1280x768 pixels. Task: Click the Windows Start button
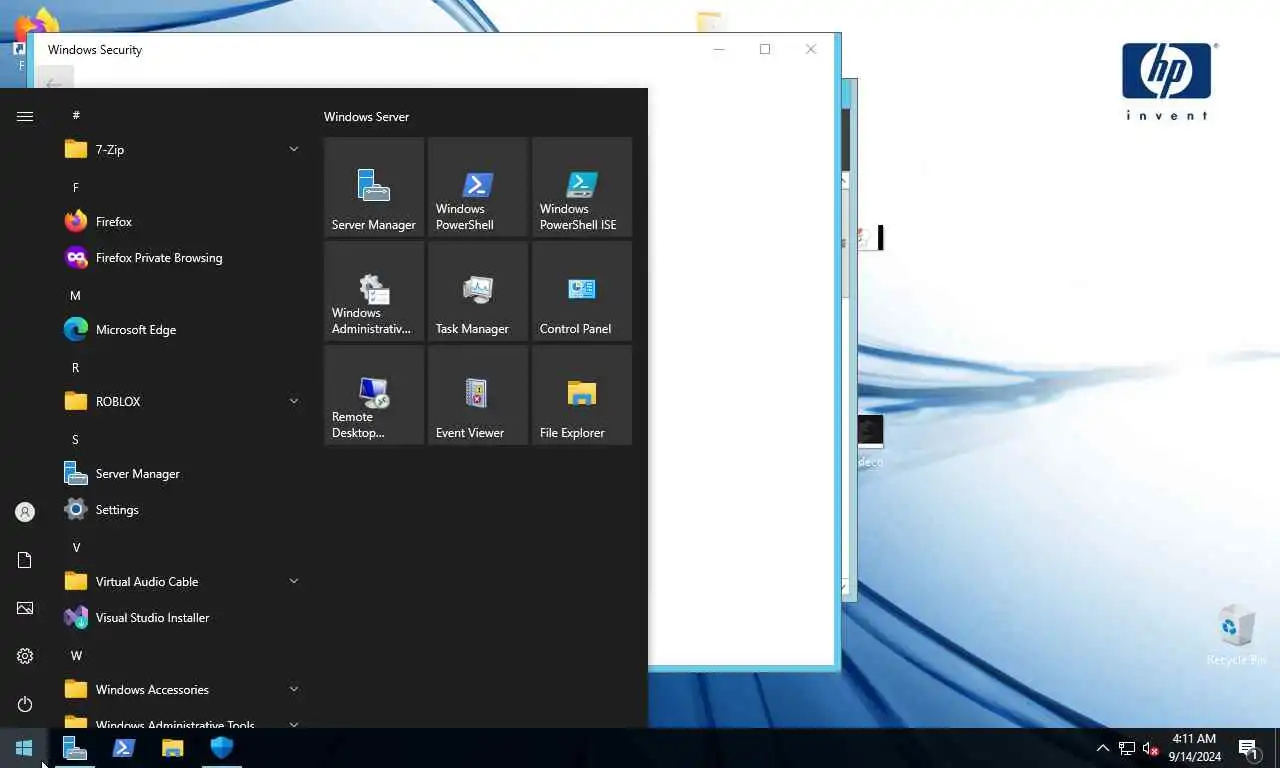click(24, 748)
